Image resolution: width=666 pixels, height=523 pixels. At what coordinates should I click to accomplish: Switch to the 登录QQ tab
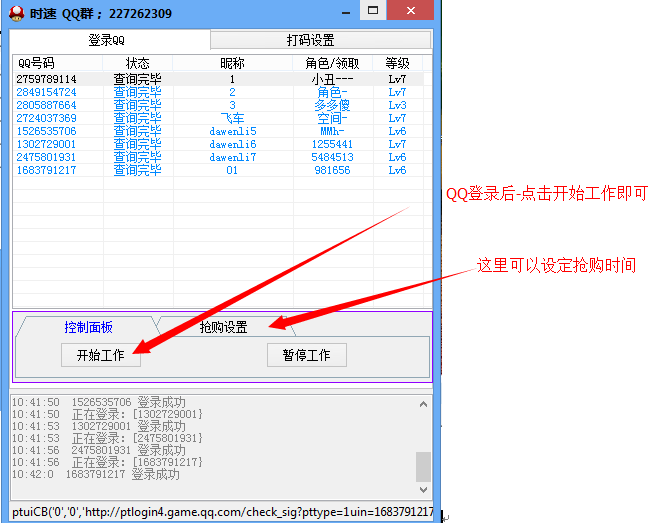click(x=107, y=40)
